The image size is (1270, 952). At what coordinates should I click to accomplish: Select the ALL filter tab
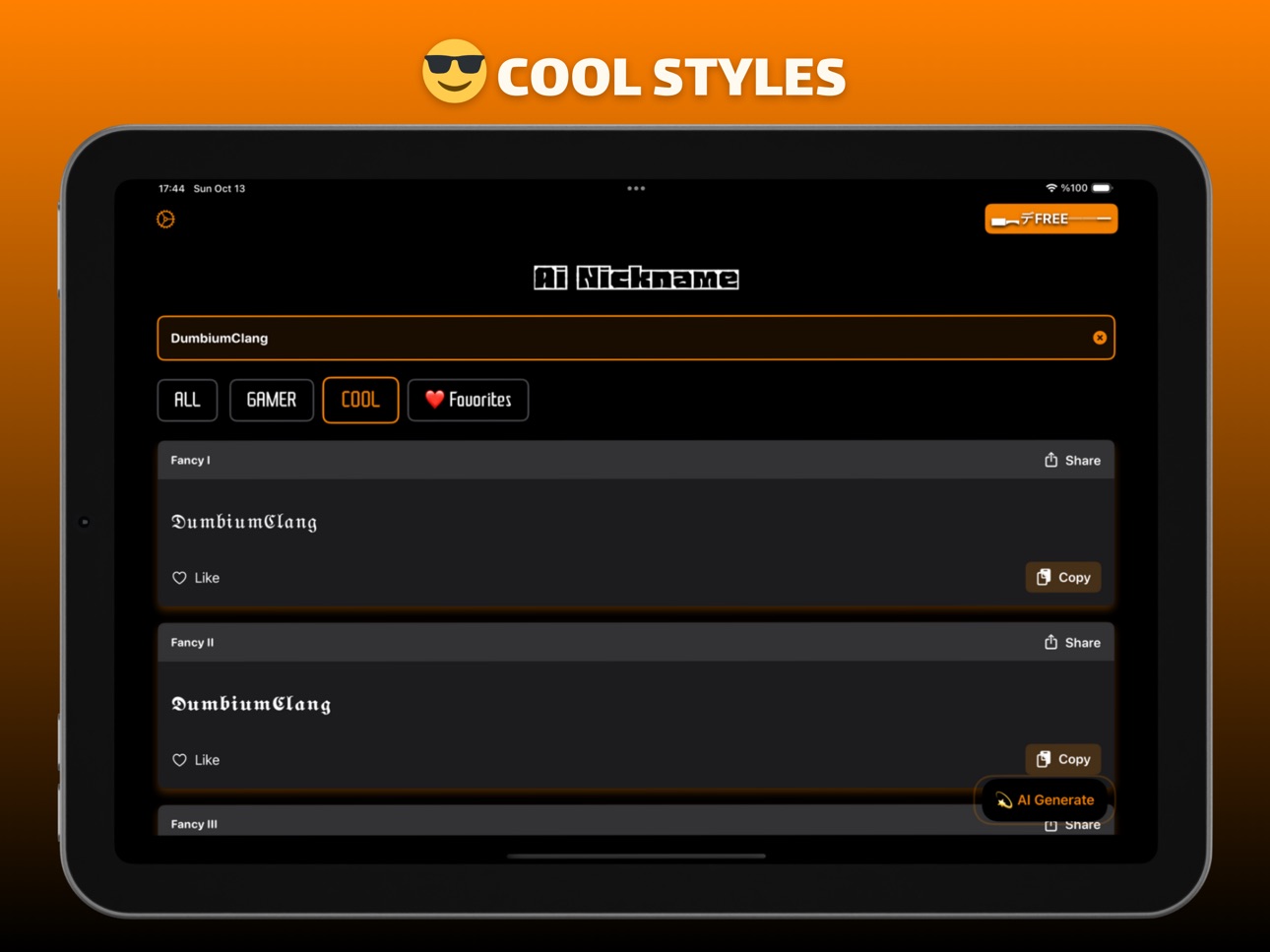coord(187,400)
